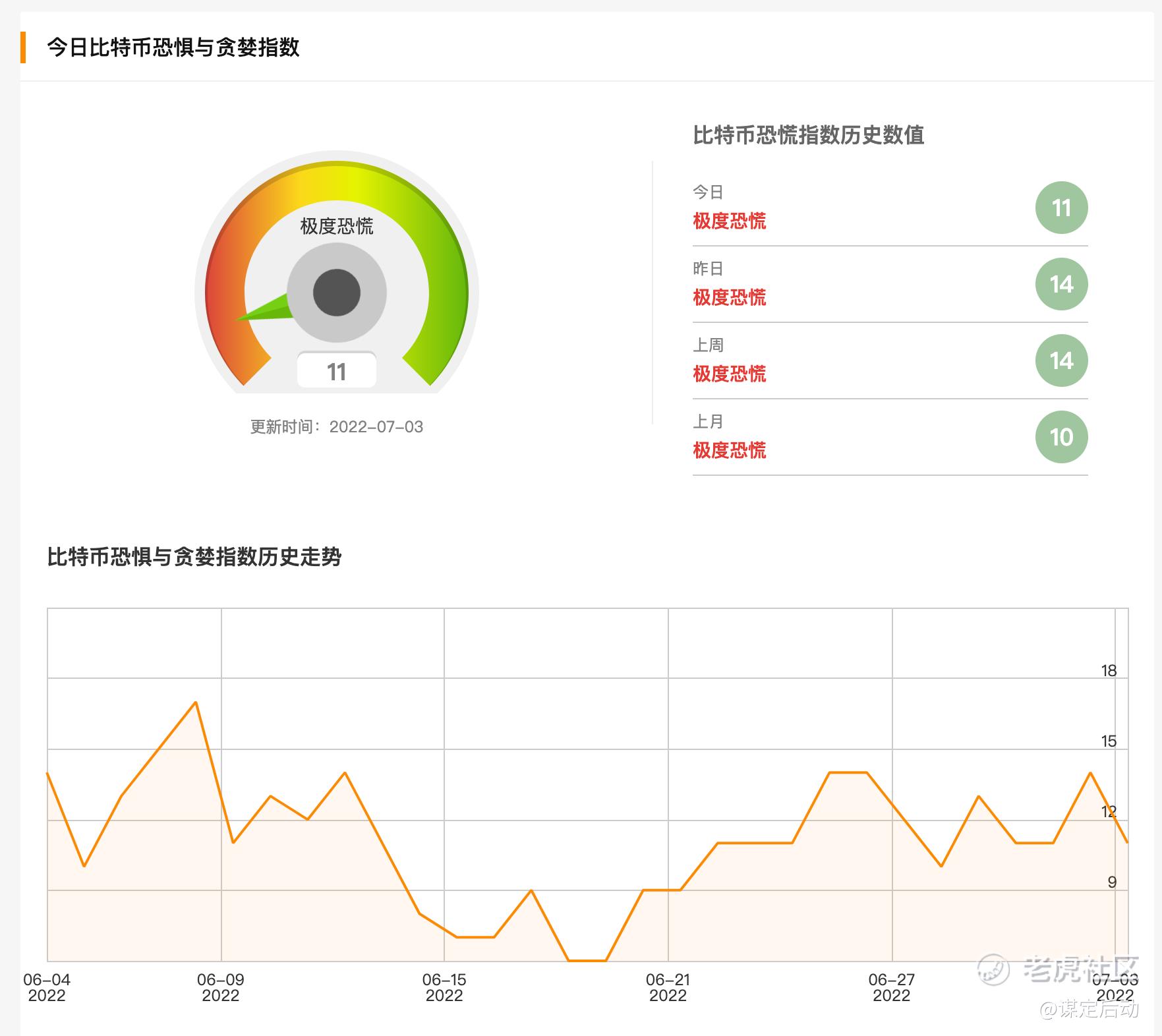Click the red 极度恐慌 status under 今日
Image resolution: width=1162 pixels, height=1036 pixels.
pyautogui.click(x=730, y=221)
